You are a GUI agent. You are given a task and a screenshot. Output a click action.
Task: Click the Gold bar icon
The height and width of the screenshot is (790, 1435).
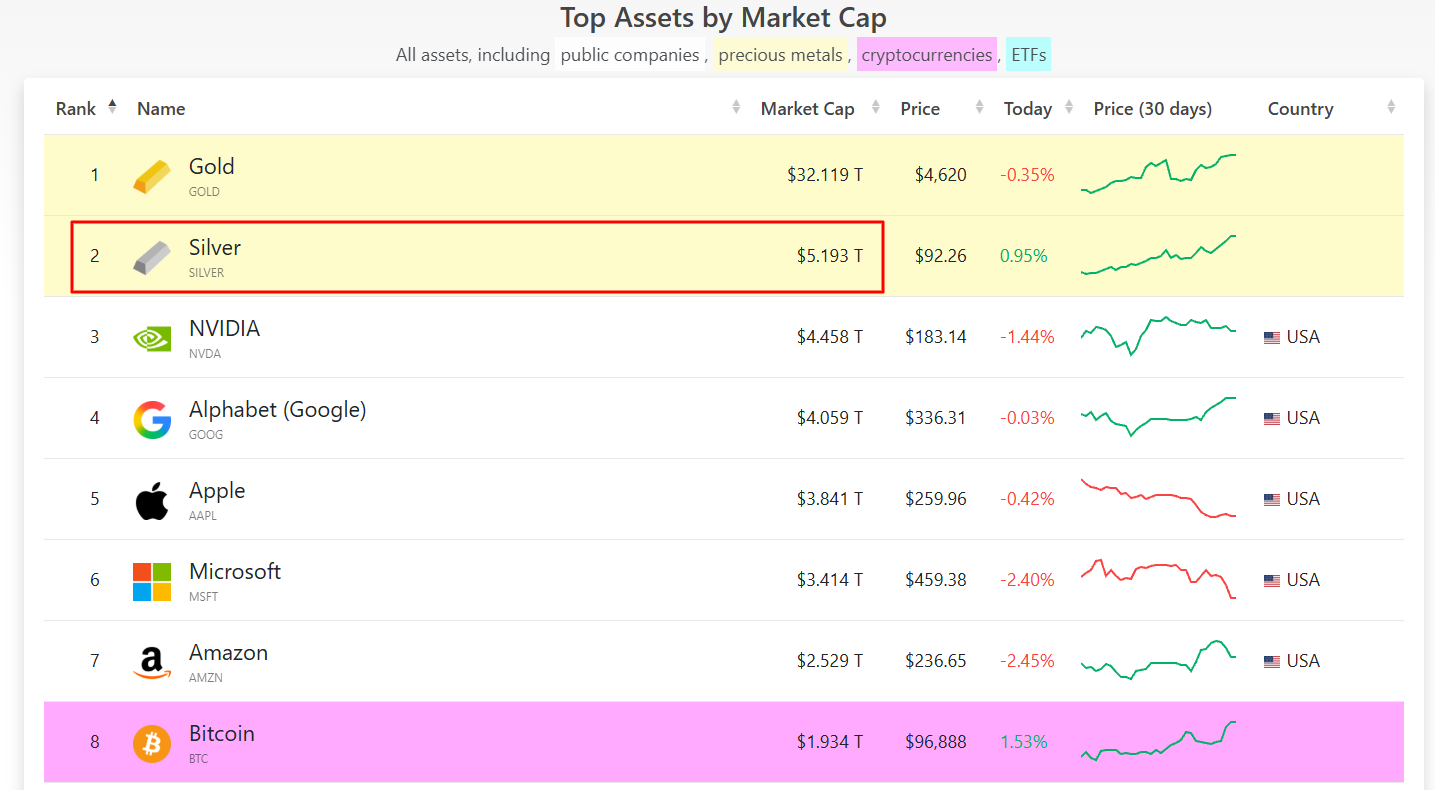152,176
